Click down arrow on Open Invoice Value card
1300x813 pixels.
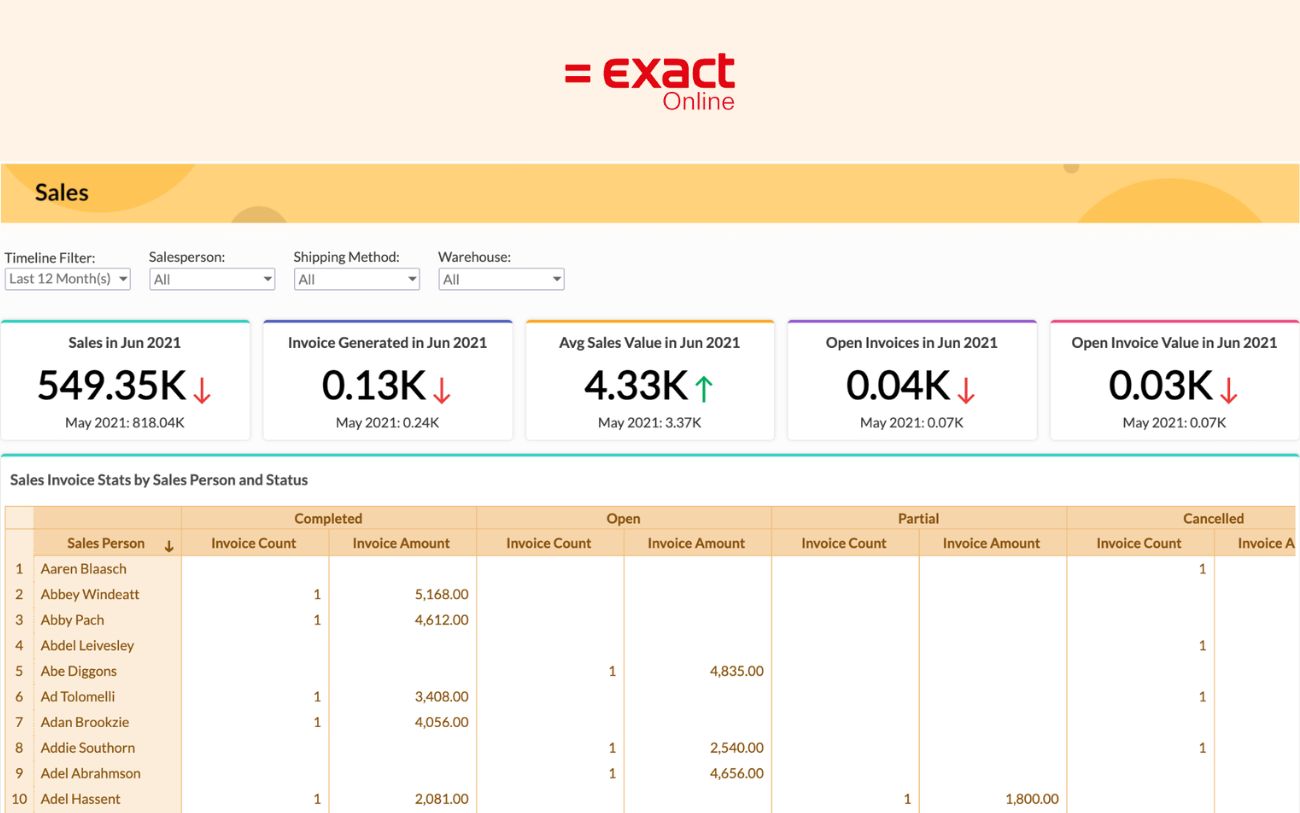point(1229,389)
